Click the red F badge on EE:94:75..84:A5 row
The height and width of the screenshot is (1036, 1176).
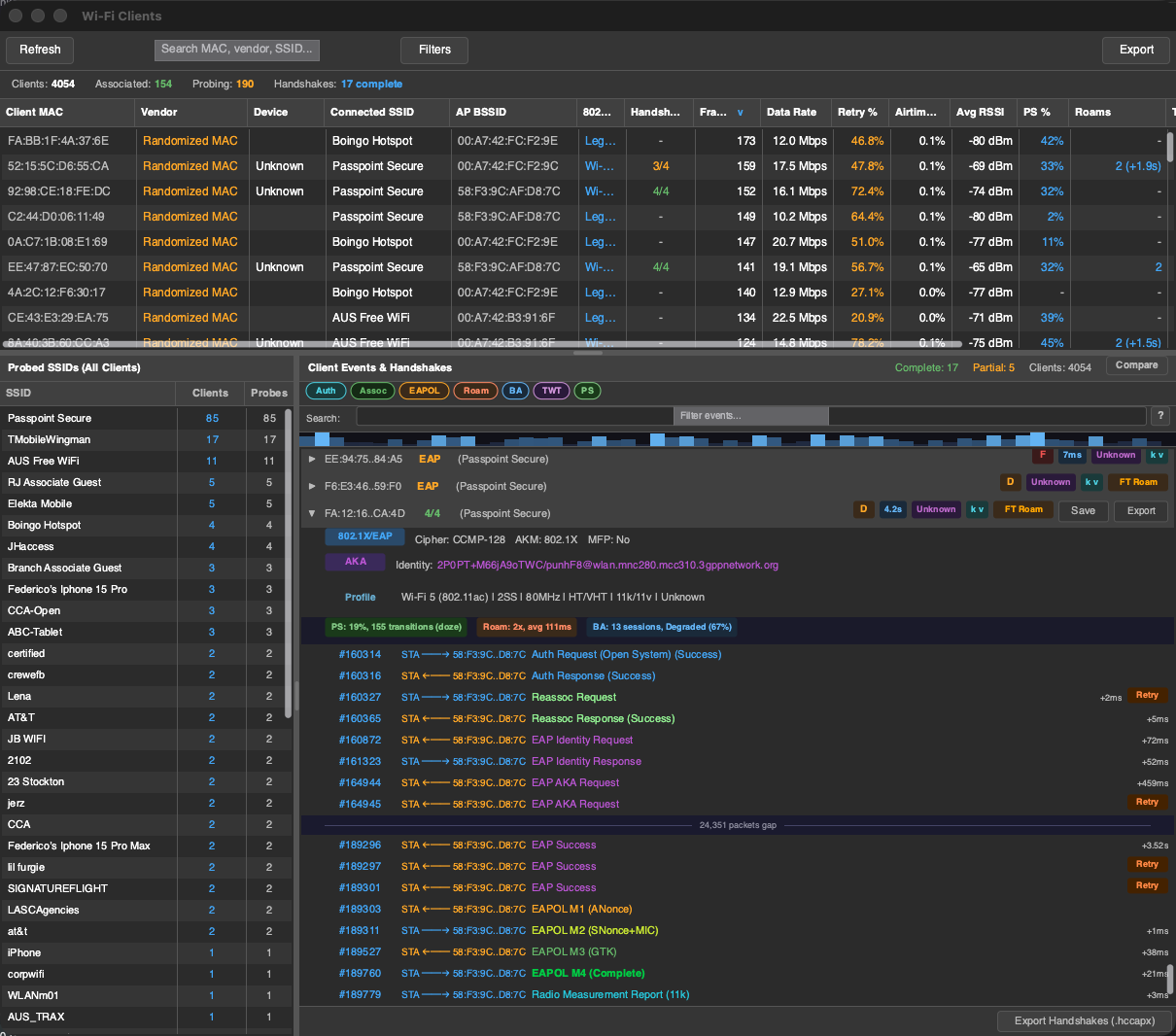click(x=1043, y=455)
